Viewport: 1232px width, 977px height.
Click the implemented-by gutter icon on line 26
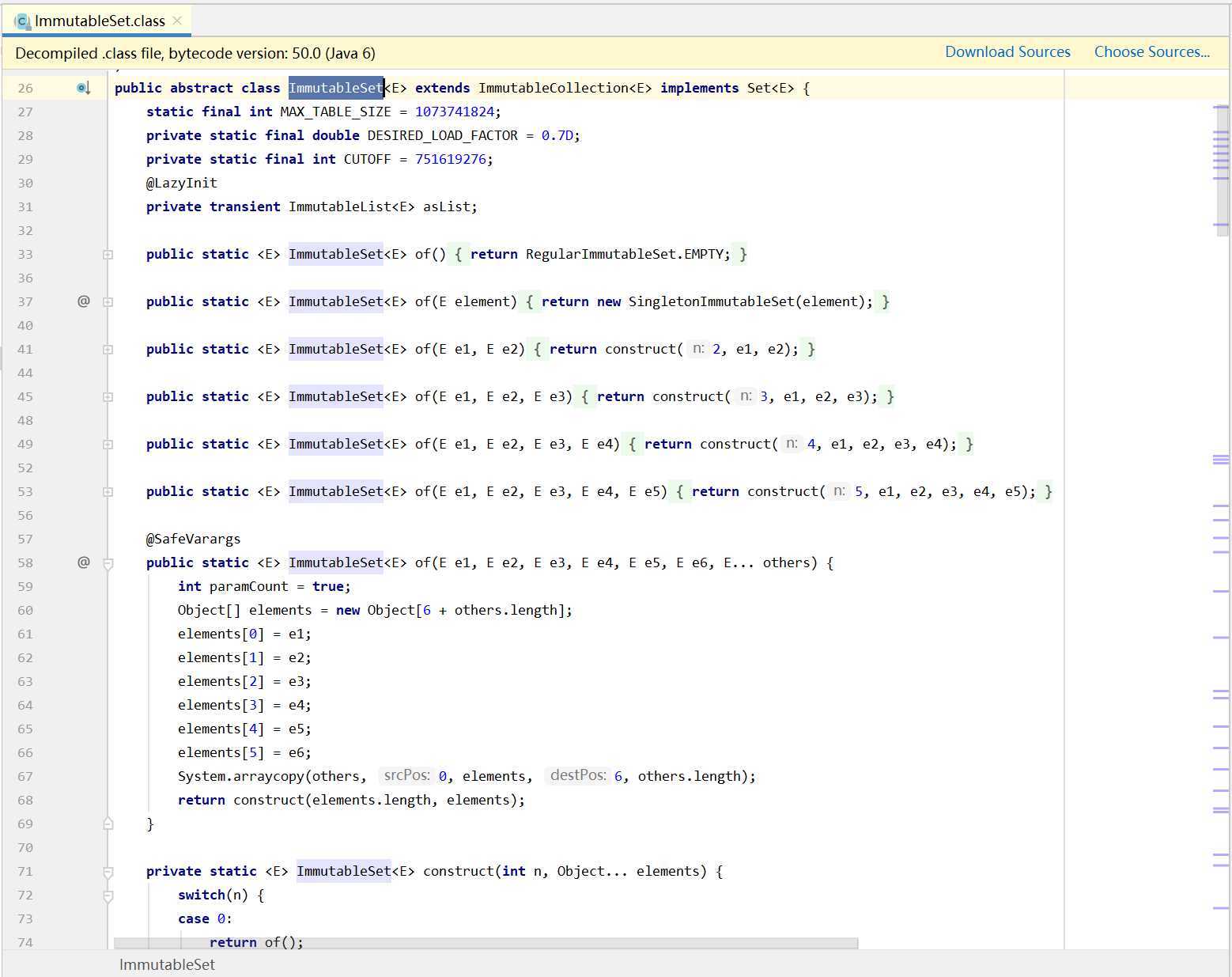(84, 88)
